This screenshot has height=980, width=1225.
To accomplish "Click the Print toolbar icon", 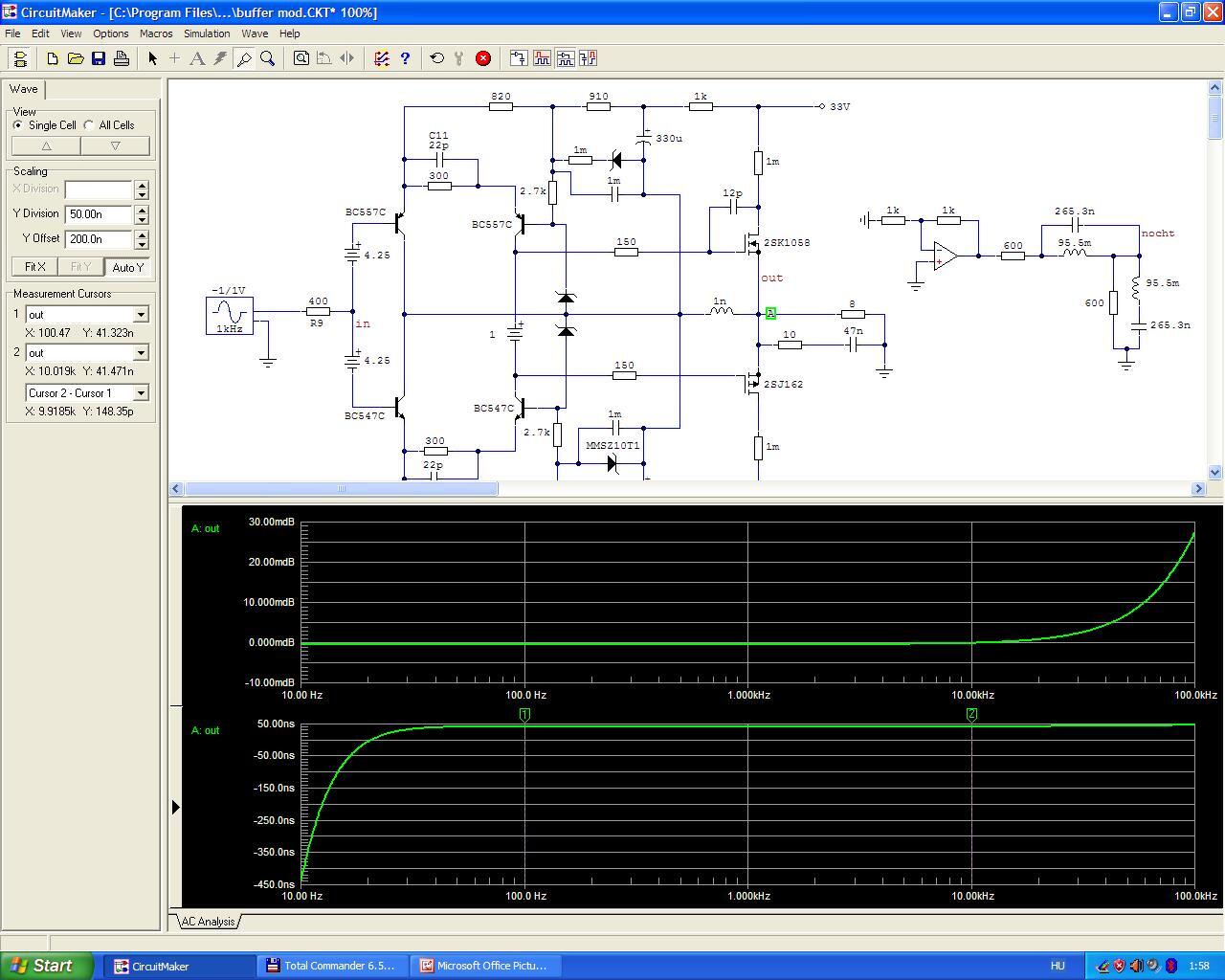I will click(x=122, y=58).
